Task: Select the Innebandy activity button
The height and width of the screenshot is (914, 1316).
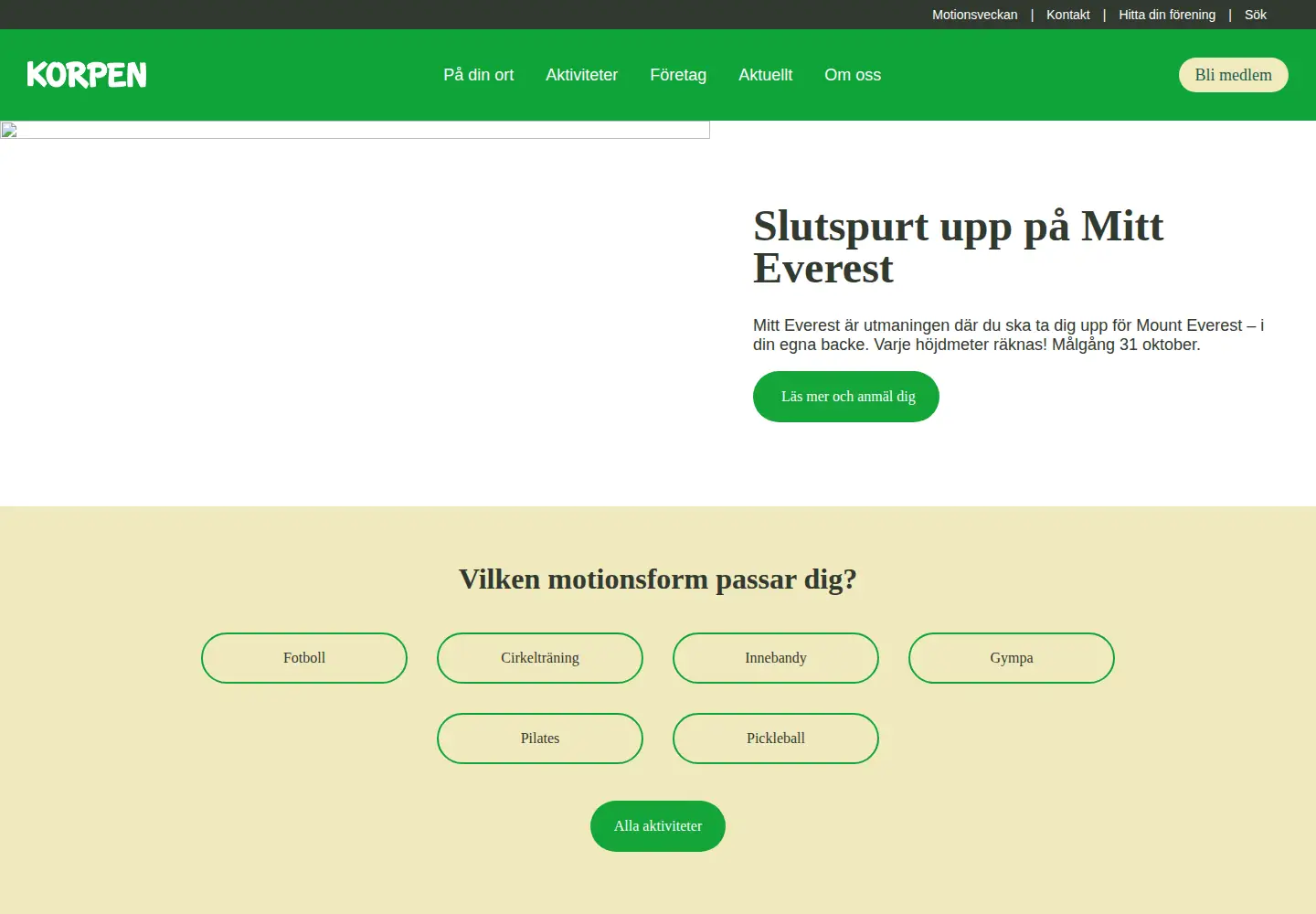Action: [776, 658]
